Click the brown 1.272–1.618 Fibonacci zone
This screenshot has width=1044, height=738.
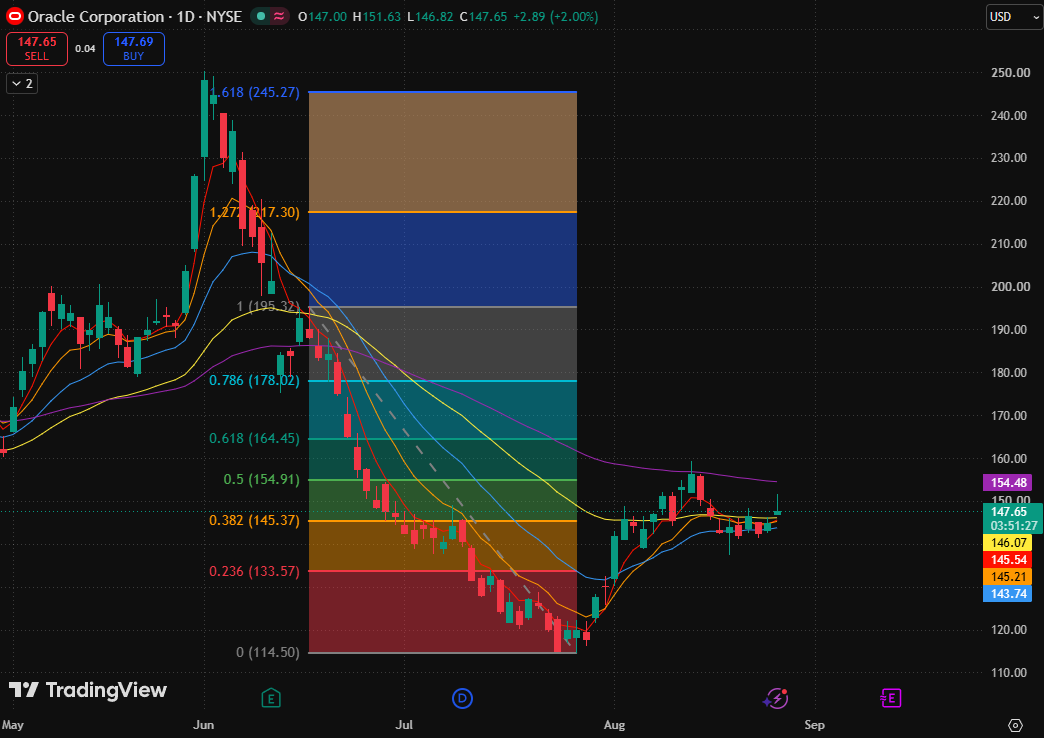(443, 152)
